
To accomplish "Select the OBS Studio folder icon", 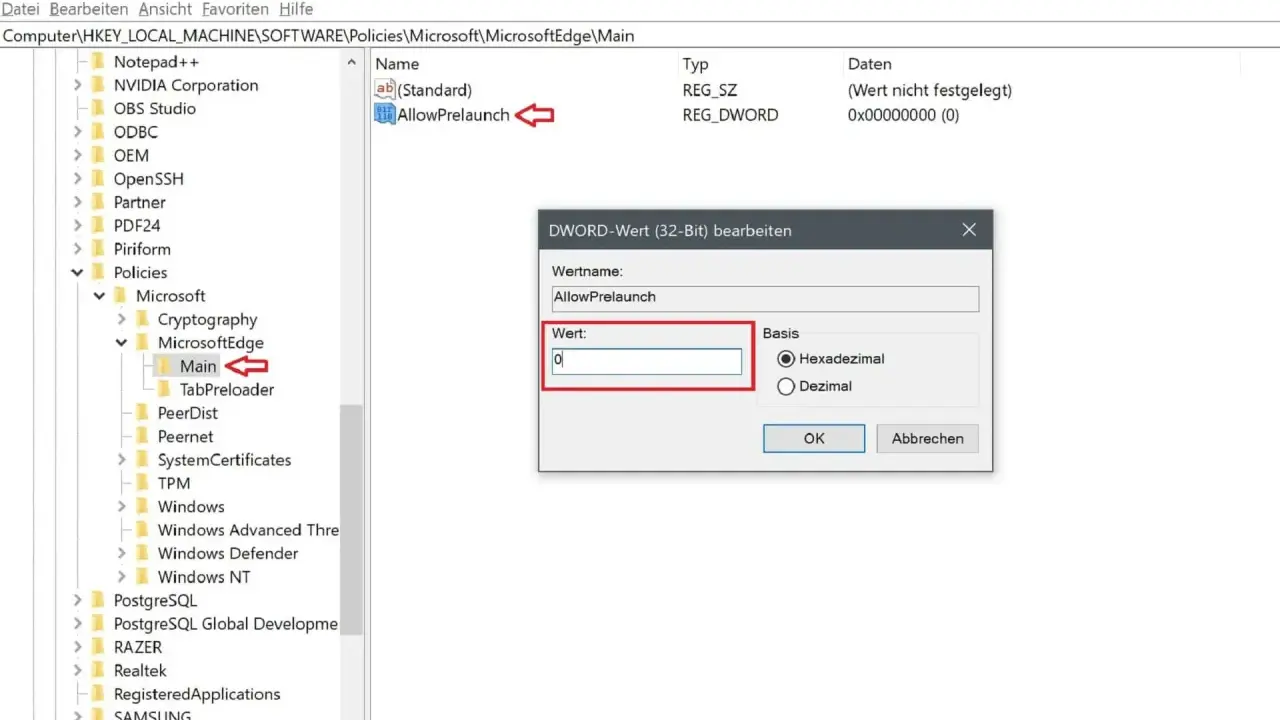I will coord(98,109).
